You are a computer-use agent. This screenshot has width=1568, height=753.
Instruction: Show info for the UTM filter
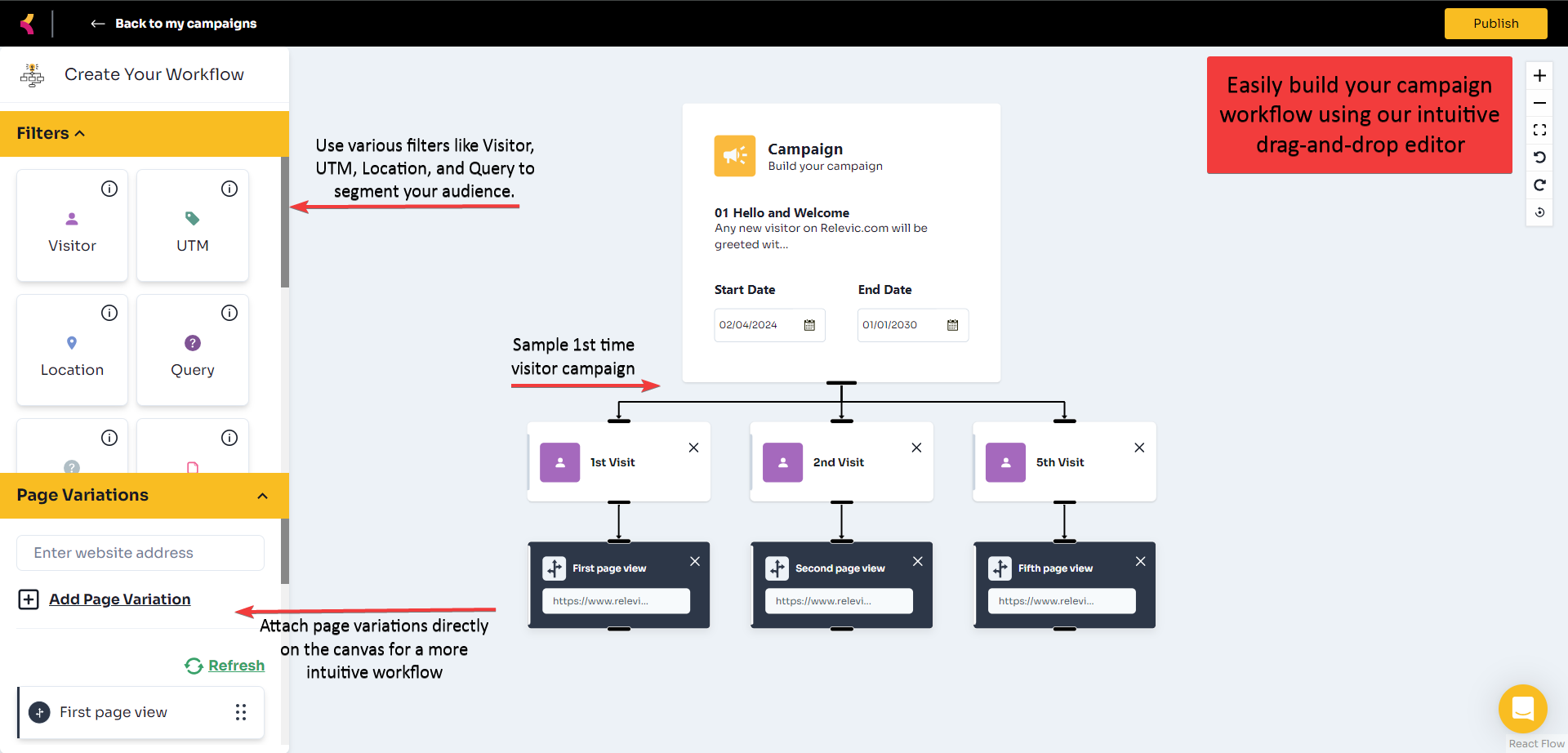tap(229, 189)
